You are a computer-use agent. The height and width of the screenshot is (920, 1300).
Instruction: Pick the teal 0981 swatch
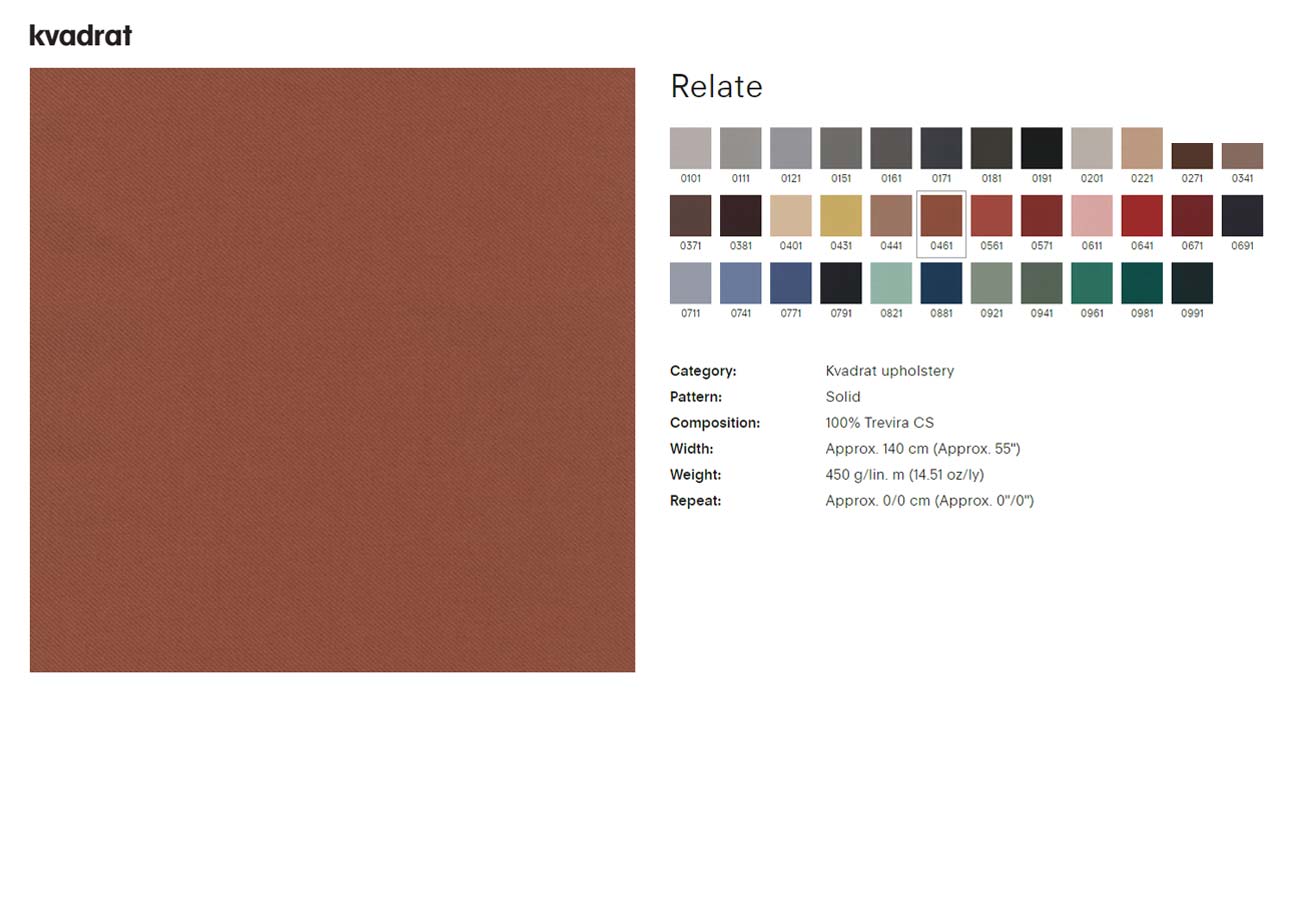1142,283
